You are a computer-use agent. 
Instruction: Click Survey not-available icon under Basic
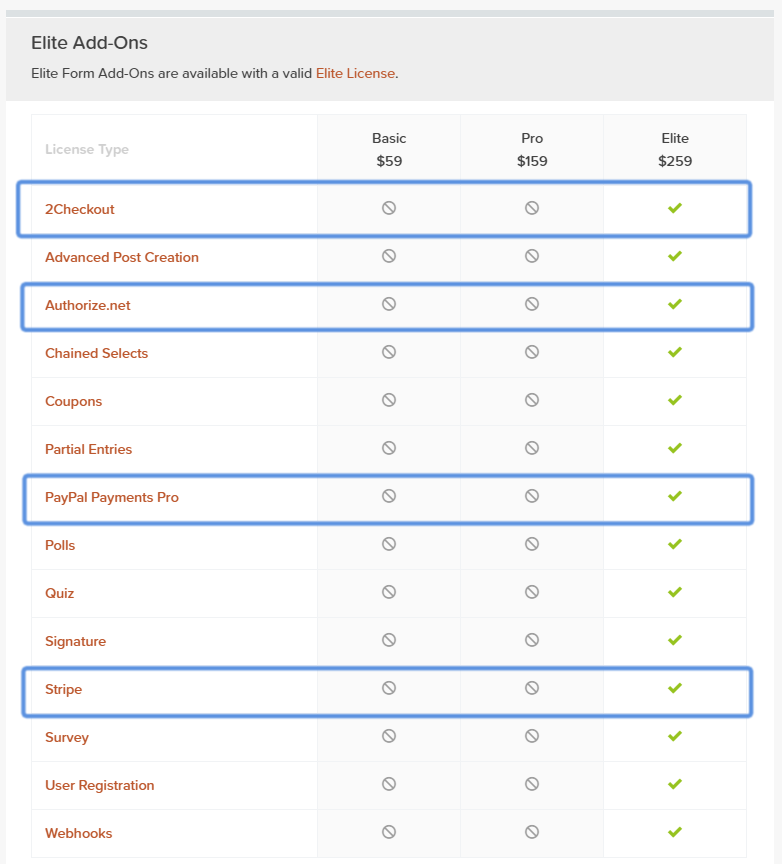(x=389, y=736)
